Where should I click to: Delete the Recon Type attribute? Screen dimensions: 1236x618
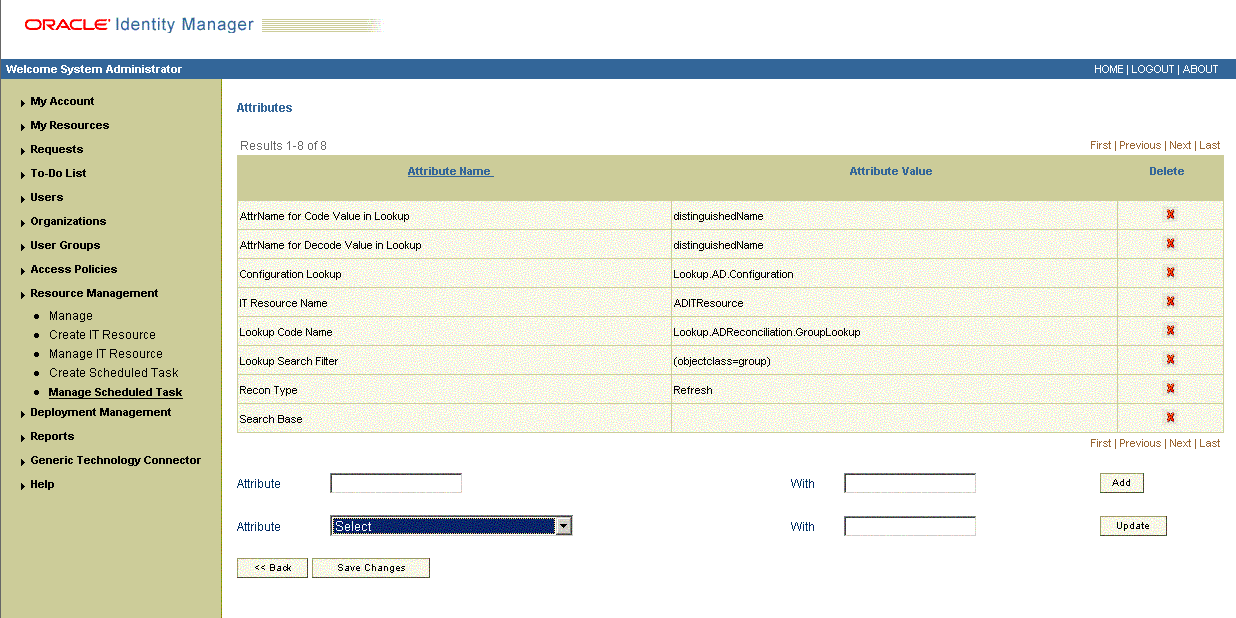(x=1170, y=388)
